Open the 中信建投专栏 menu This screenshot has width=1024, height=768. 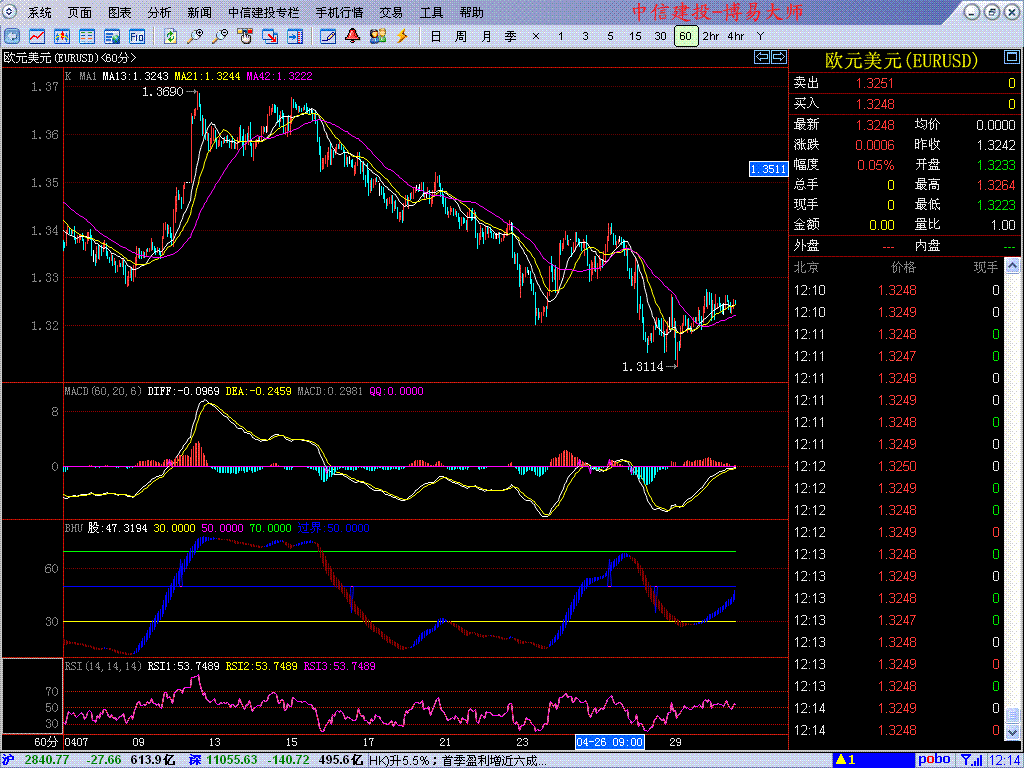pyautogui.click(x=263, y=13)
